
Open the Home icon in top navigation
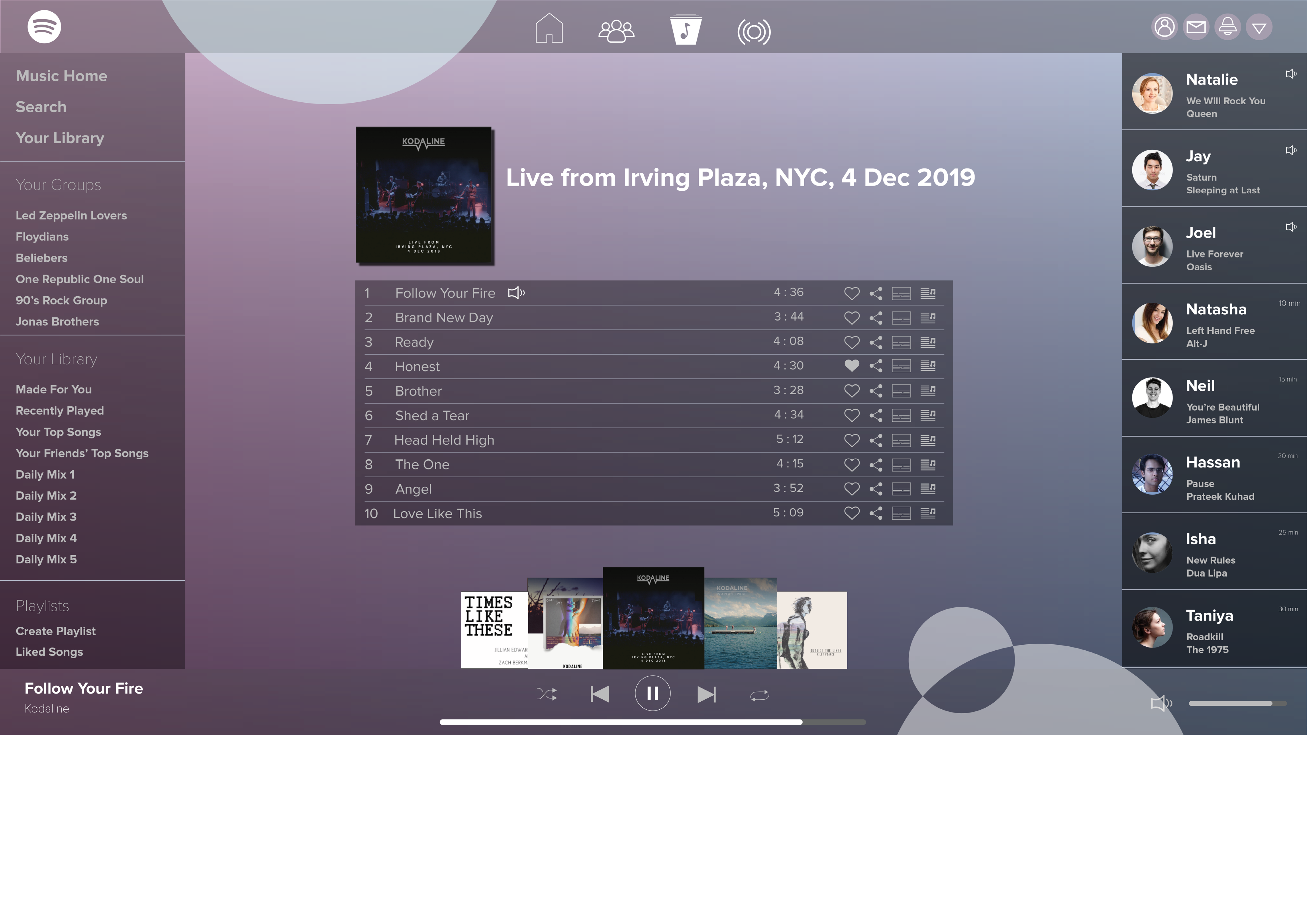click(549, 28)
